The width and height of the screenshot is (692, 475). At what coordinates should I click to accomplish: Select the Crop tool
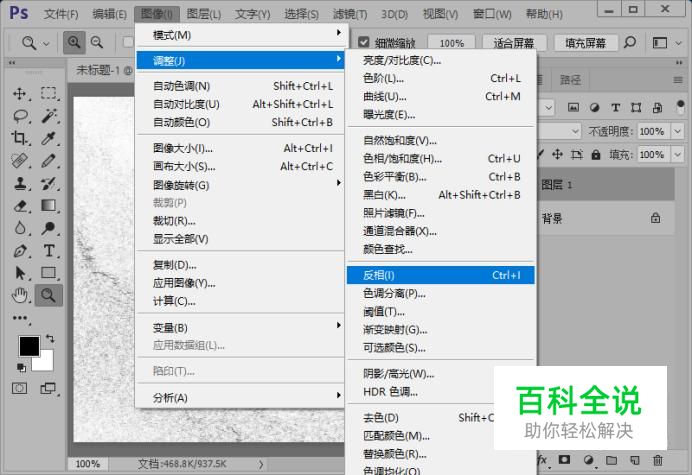tap(19, 138)
